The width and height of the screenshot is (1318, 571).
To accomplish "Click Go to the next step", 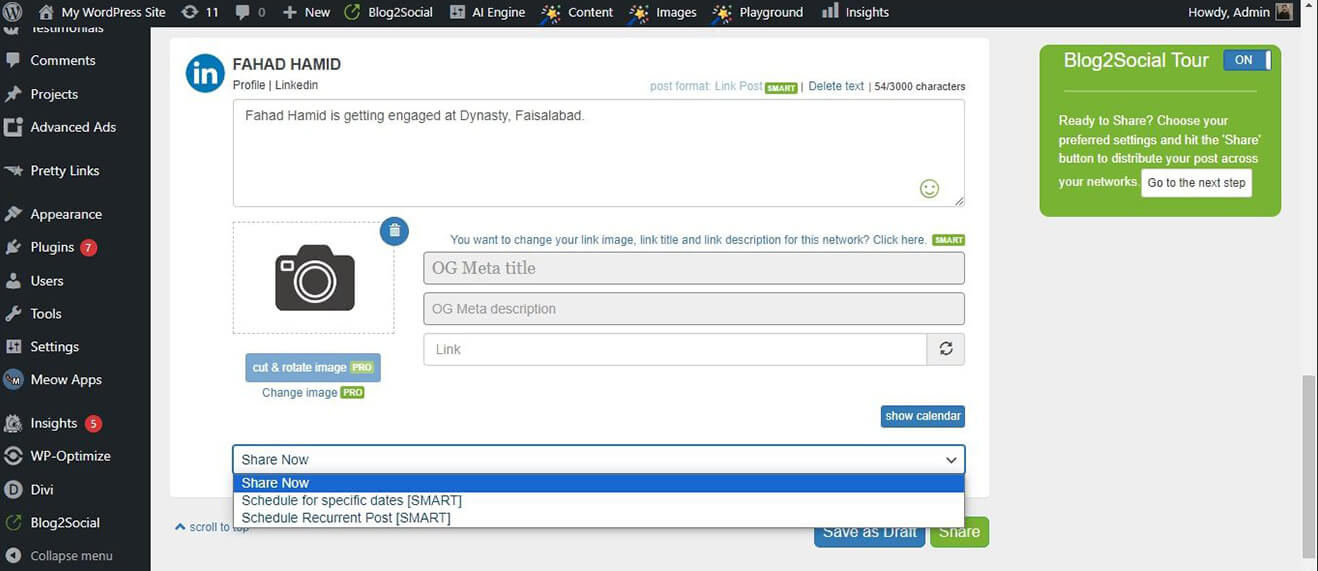I will [1196, 183].
